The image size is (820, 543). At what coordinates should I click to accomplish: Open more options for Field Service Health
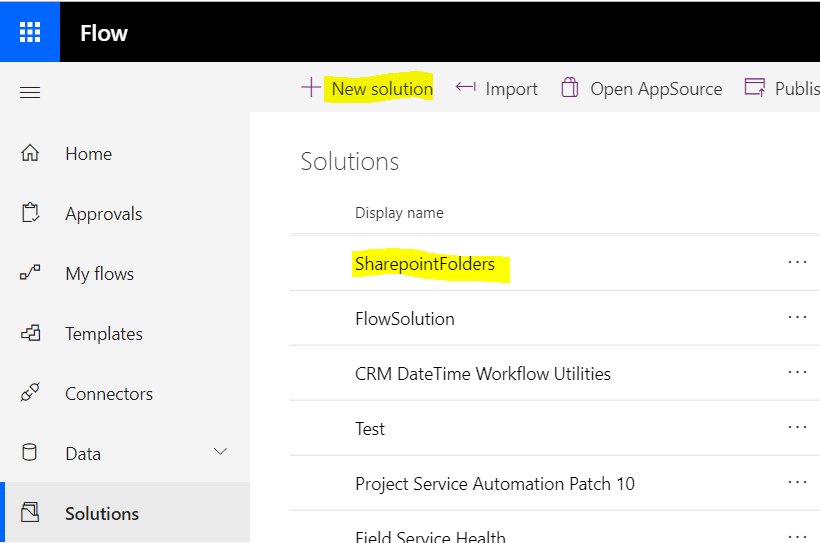click(x=797, y=536)
